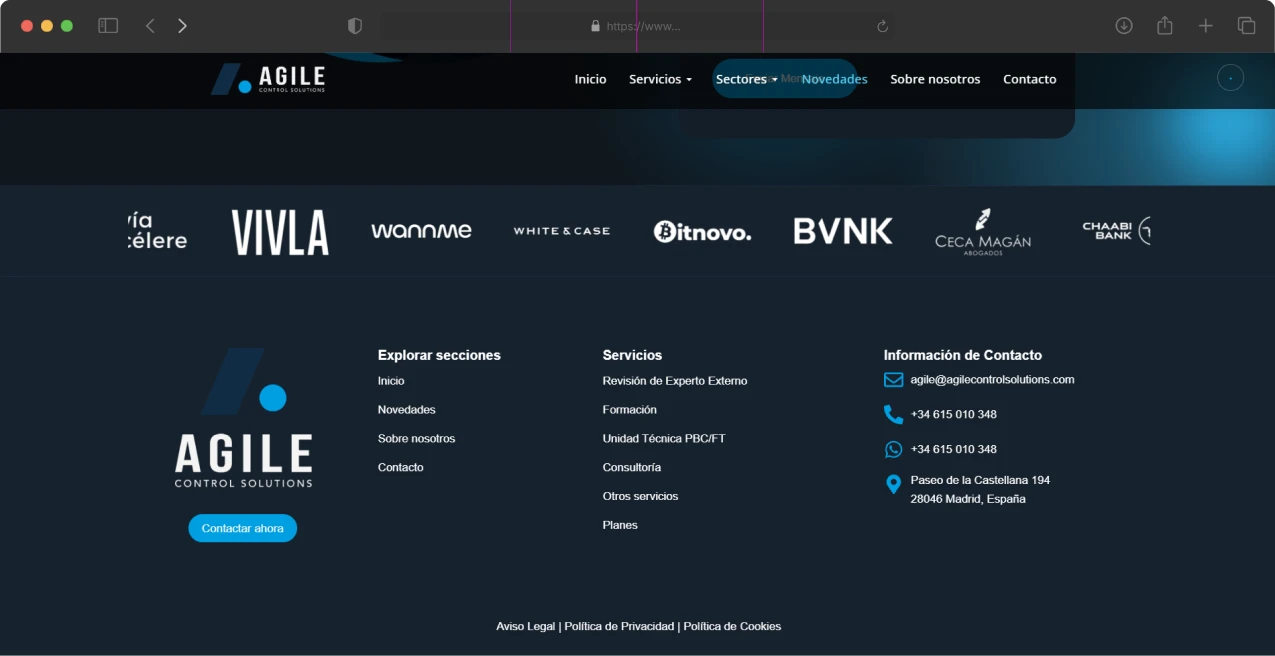
Task: Click the email envelope icon in footer
Action: (893, 380)
